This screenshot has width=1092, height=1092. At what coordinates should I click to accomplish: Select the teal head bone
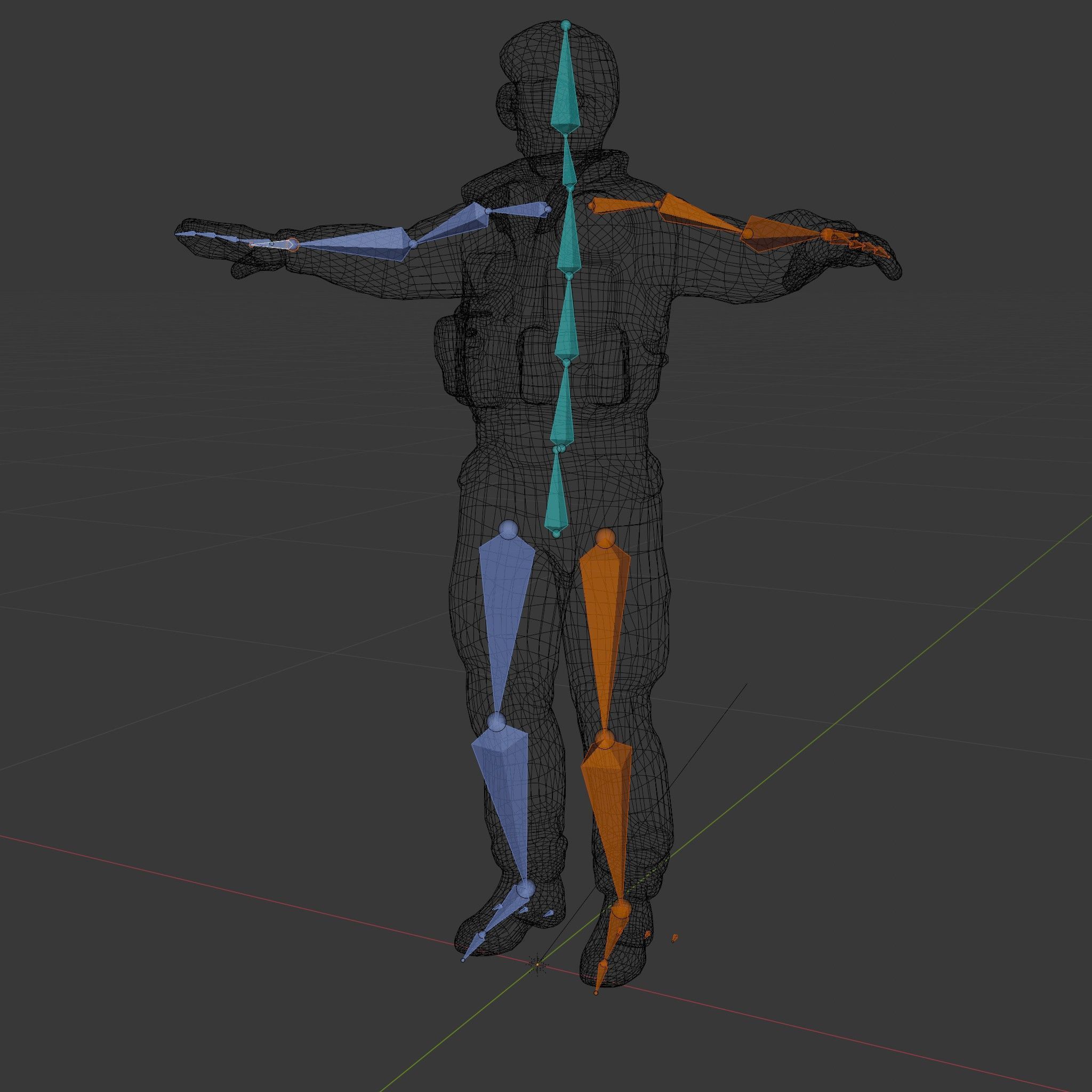566,79
